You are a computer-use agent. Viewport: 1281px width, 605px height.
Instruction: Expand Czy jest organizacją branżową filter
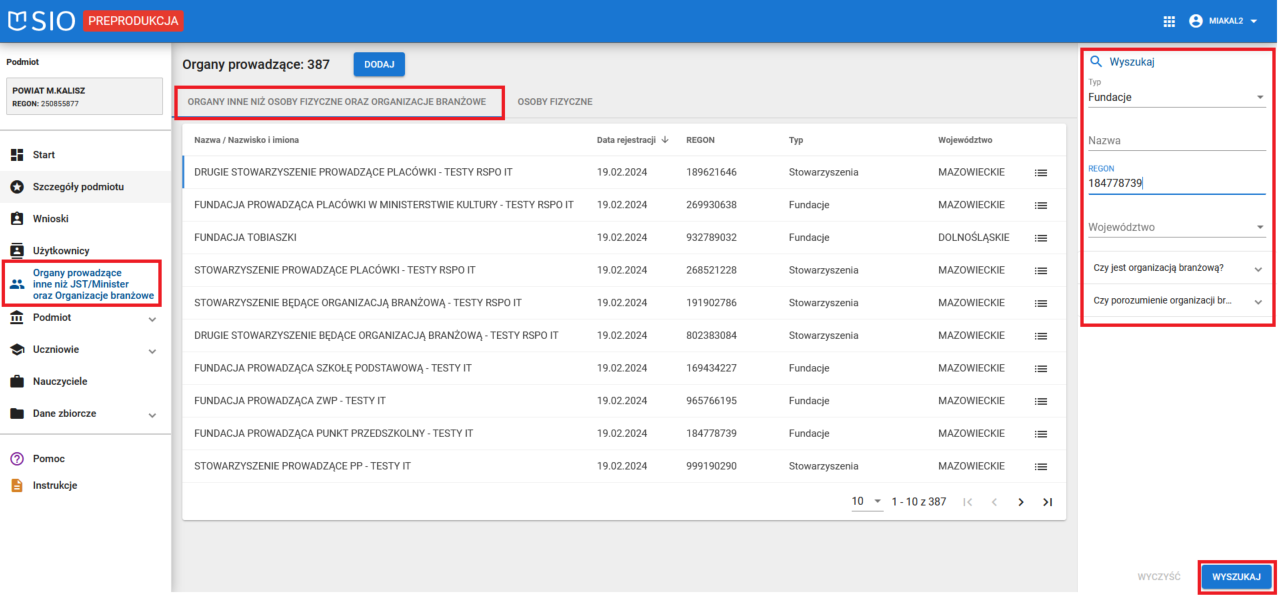pyautogui.click(x=1176, y=268)
